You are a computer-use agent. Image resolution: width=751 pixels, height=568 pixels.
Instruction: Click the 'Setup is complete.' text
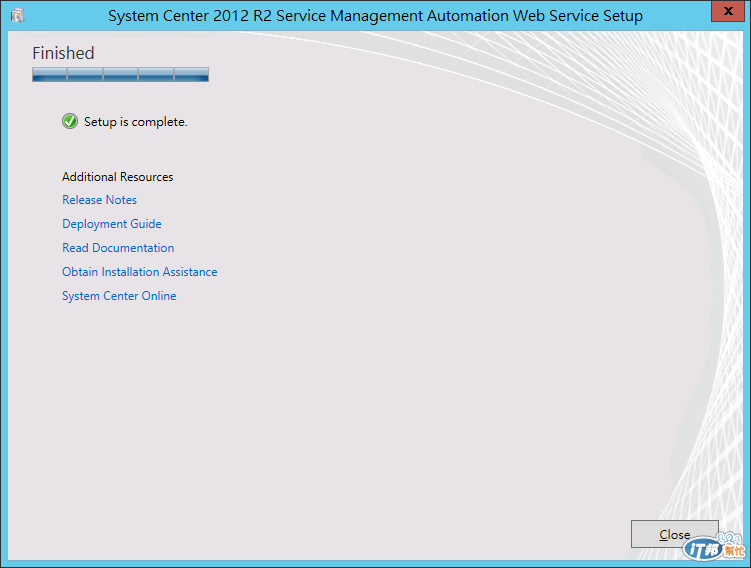click(136, 122)
